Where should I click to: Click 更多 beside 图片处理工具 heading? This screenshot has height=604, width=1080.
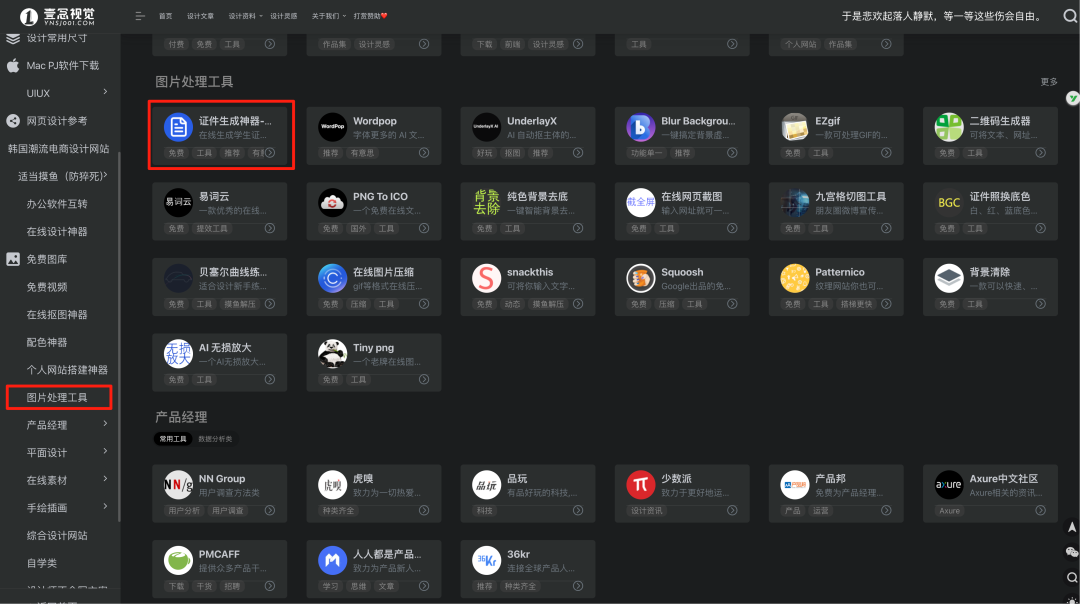(x=1049, y=81)
